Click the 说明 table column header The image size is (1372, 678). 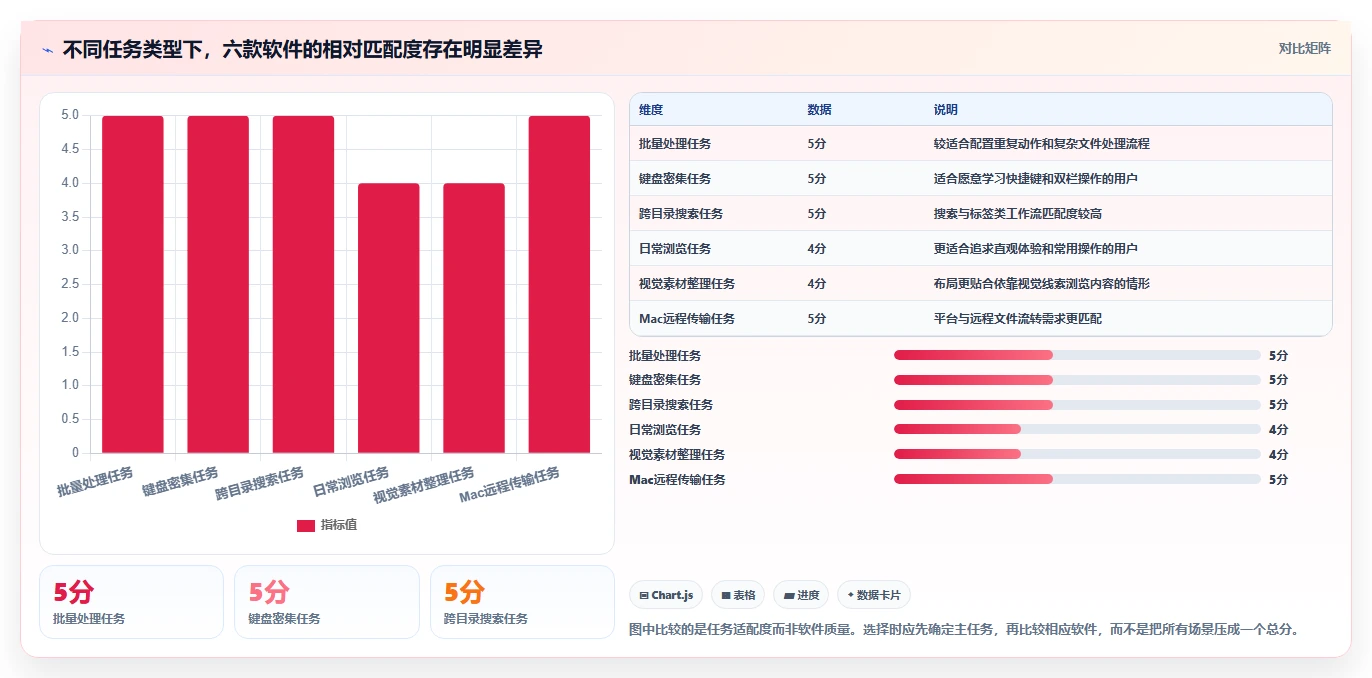[945, 110]
